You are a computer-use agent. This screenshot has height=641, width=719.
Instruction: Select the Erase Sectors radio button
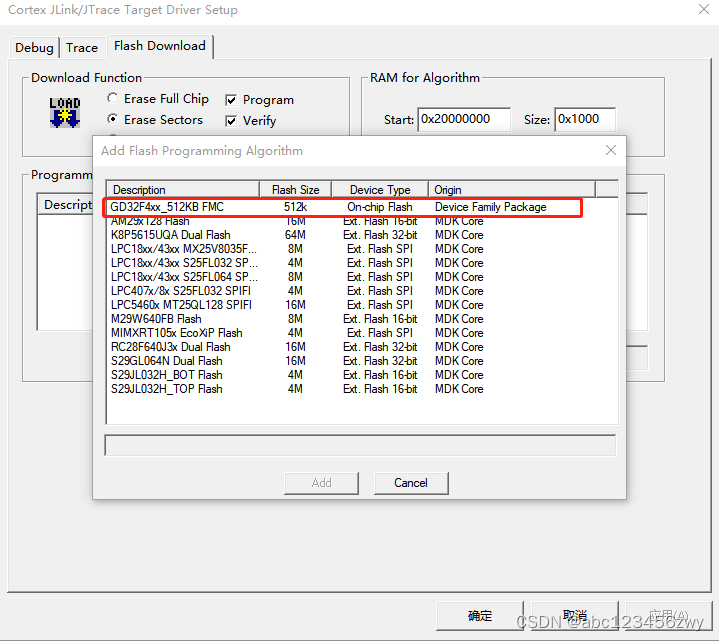(112, 119)
